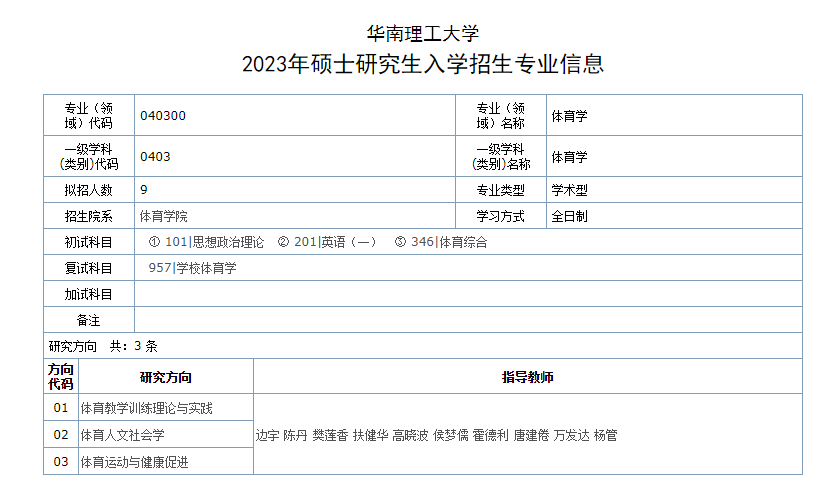Click the 招生院系 label

pyautogui.click(x=89, y=216)
